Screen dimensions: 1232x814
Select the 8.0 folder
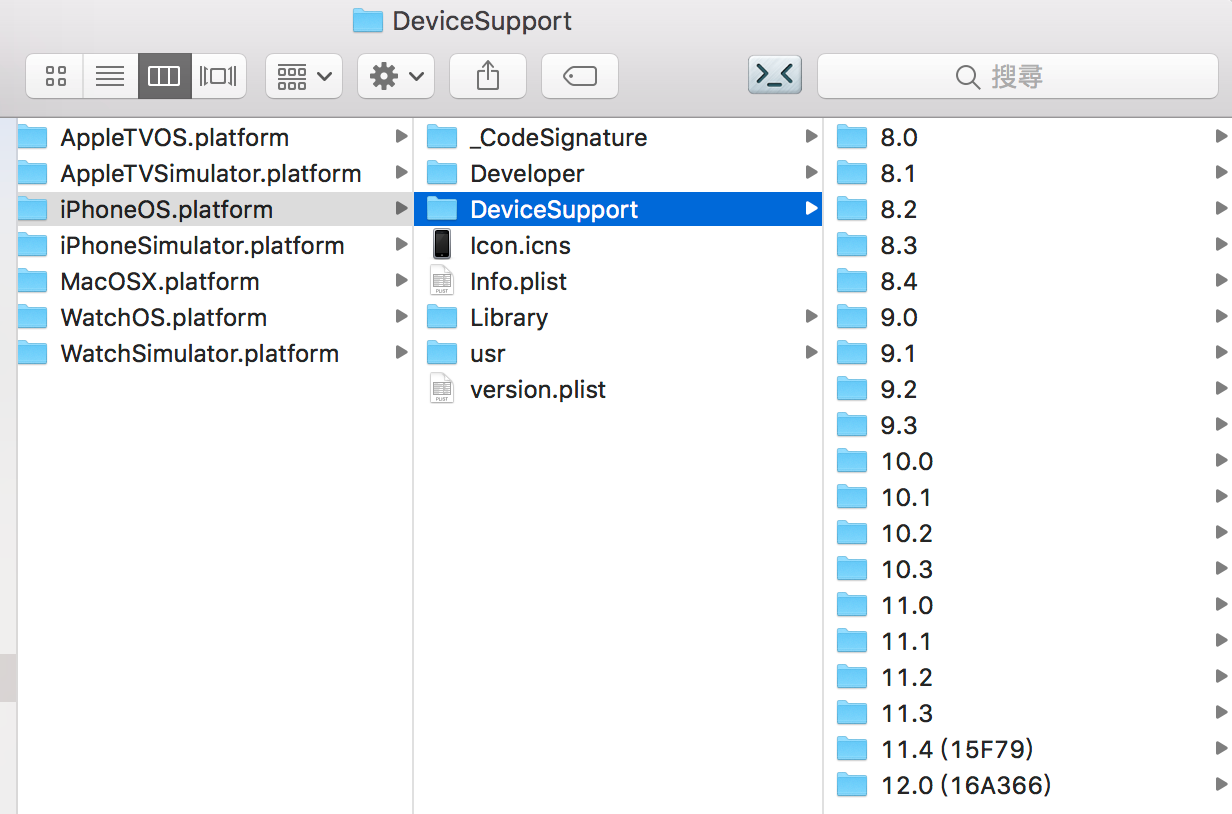[x=899, y=137]
